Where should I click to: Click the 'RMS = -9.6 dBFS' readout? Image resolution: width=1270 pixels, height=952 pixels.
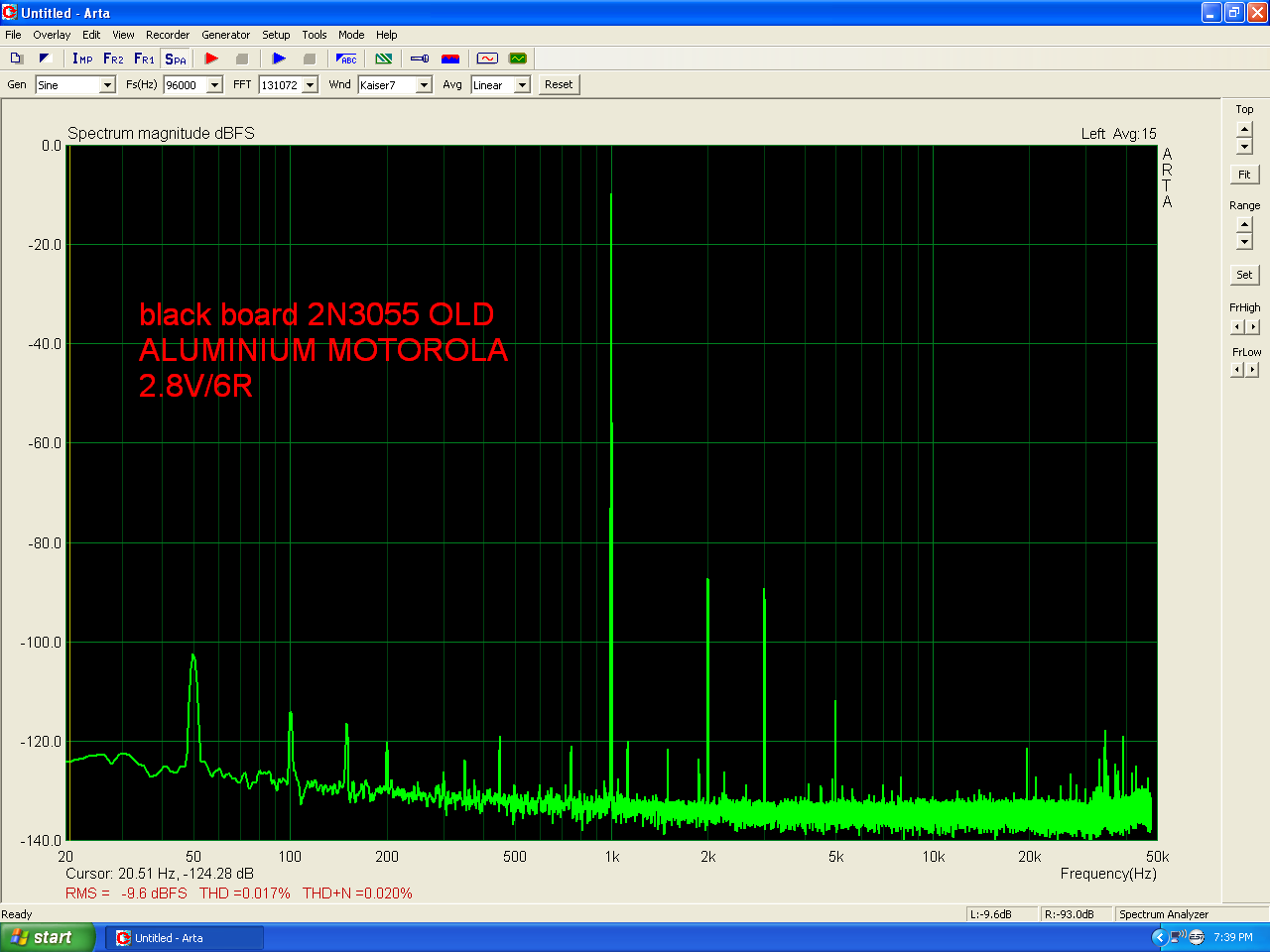pyautogui.click(x=126, y=893)
